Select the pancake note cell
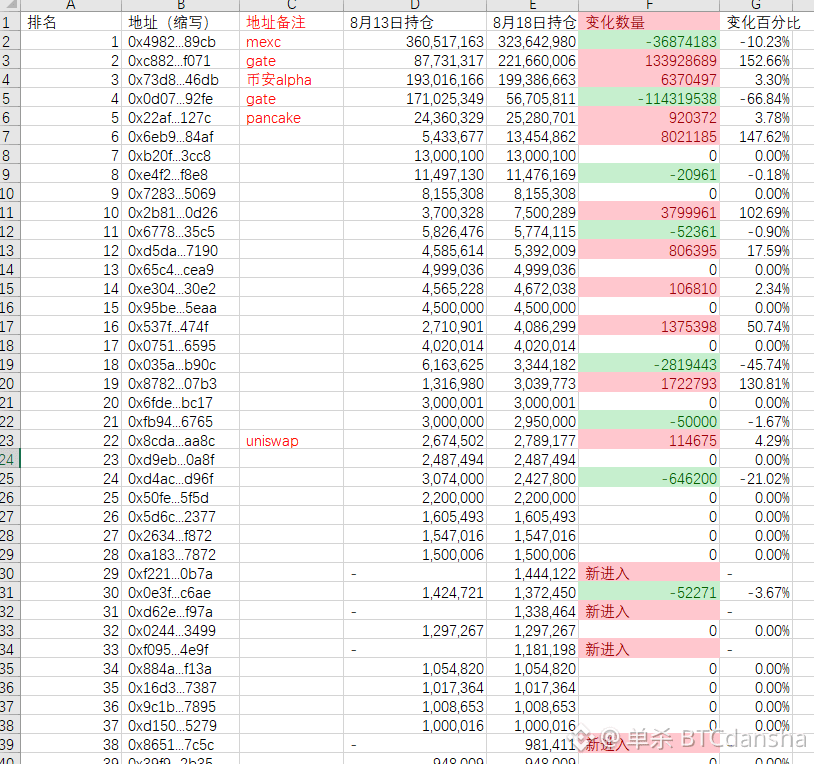 point(291,118)
